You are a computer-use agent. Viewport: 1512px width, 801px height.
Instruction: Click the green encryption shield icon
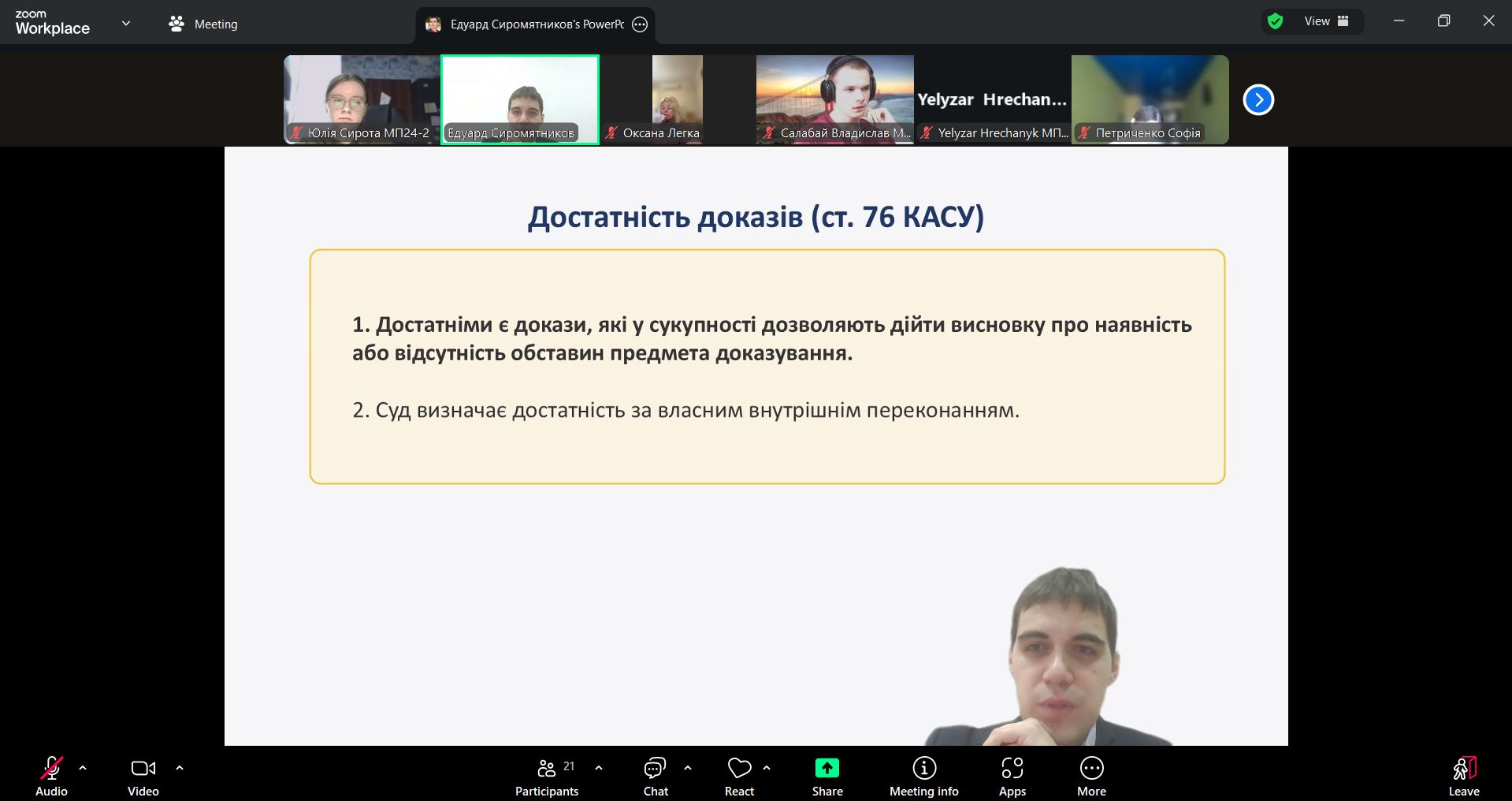tap(1275, 21)
